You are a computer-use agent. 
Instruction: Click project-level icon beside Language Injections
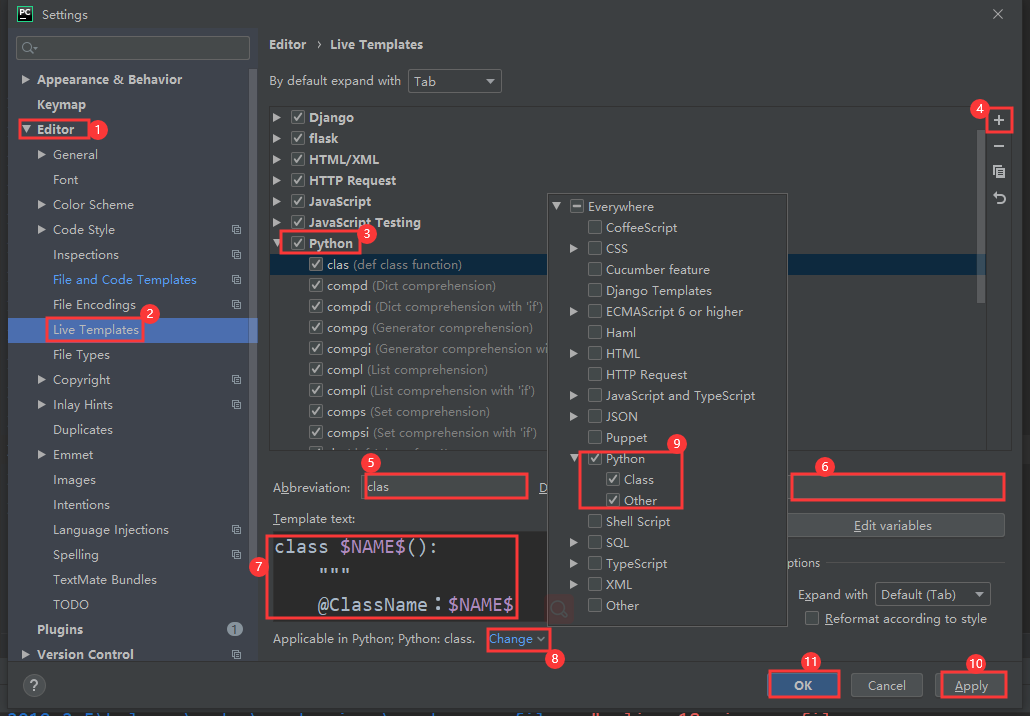pyautogui.click(x=236, y=529)
